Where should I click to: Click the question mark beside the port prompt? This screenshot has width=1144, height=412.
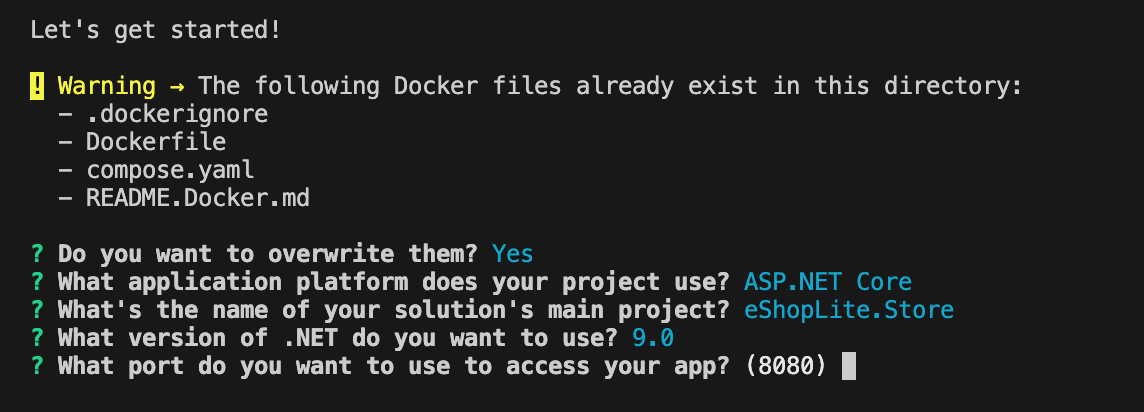[x=37, y=365]
